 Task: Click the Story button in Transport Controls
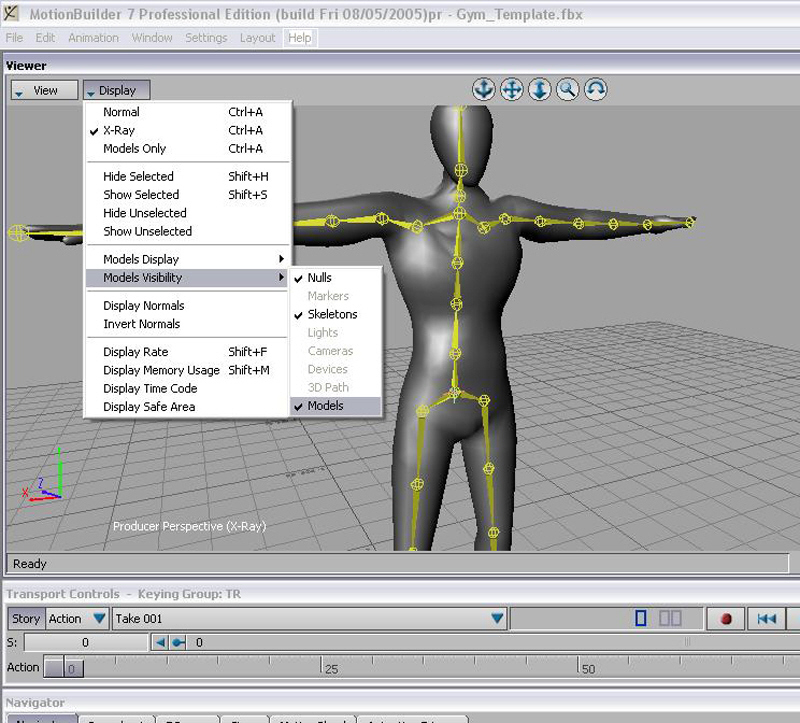(26, 619)
